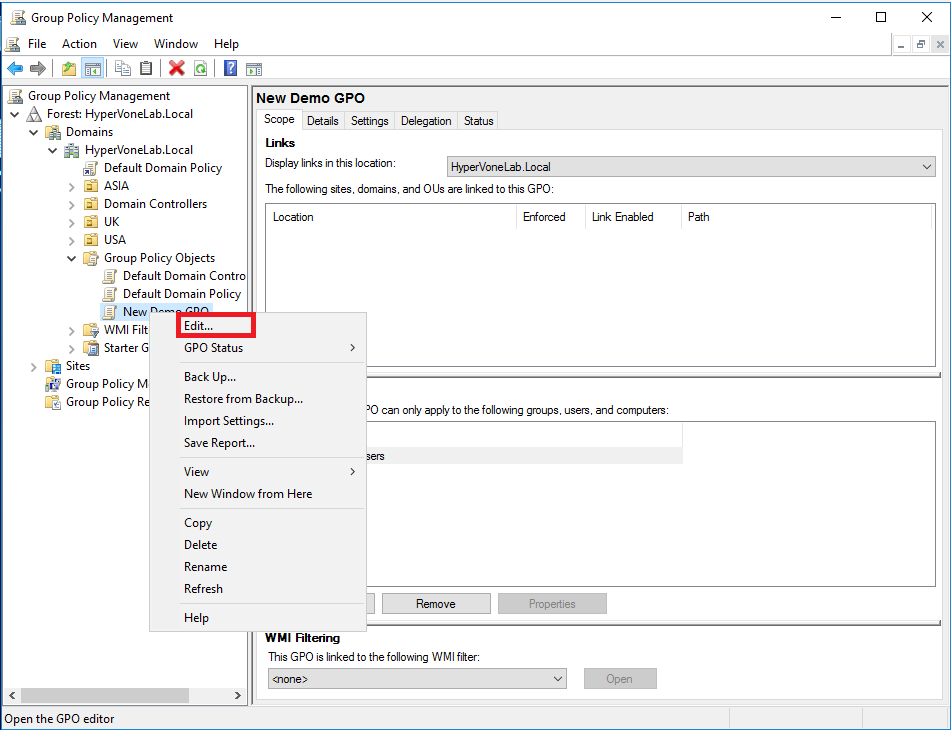Open the Action menu
Image resolution: width=951 pixels, height=730 pixels.
(79, 43)
